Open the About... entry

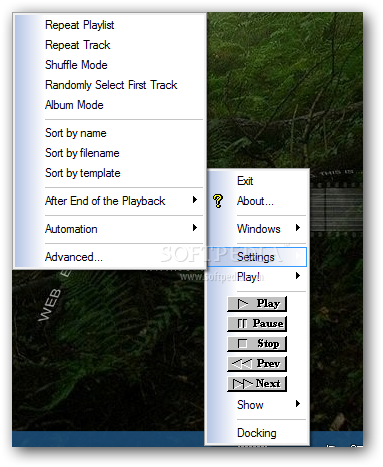tap(257, 201)
